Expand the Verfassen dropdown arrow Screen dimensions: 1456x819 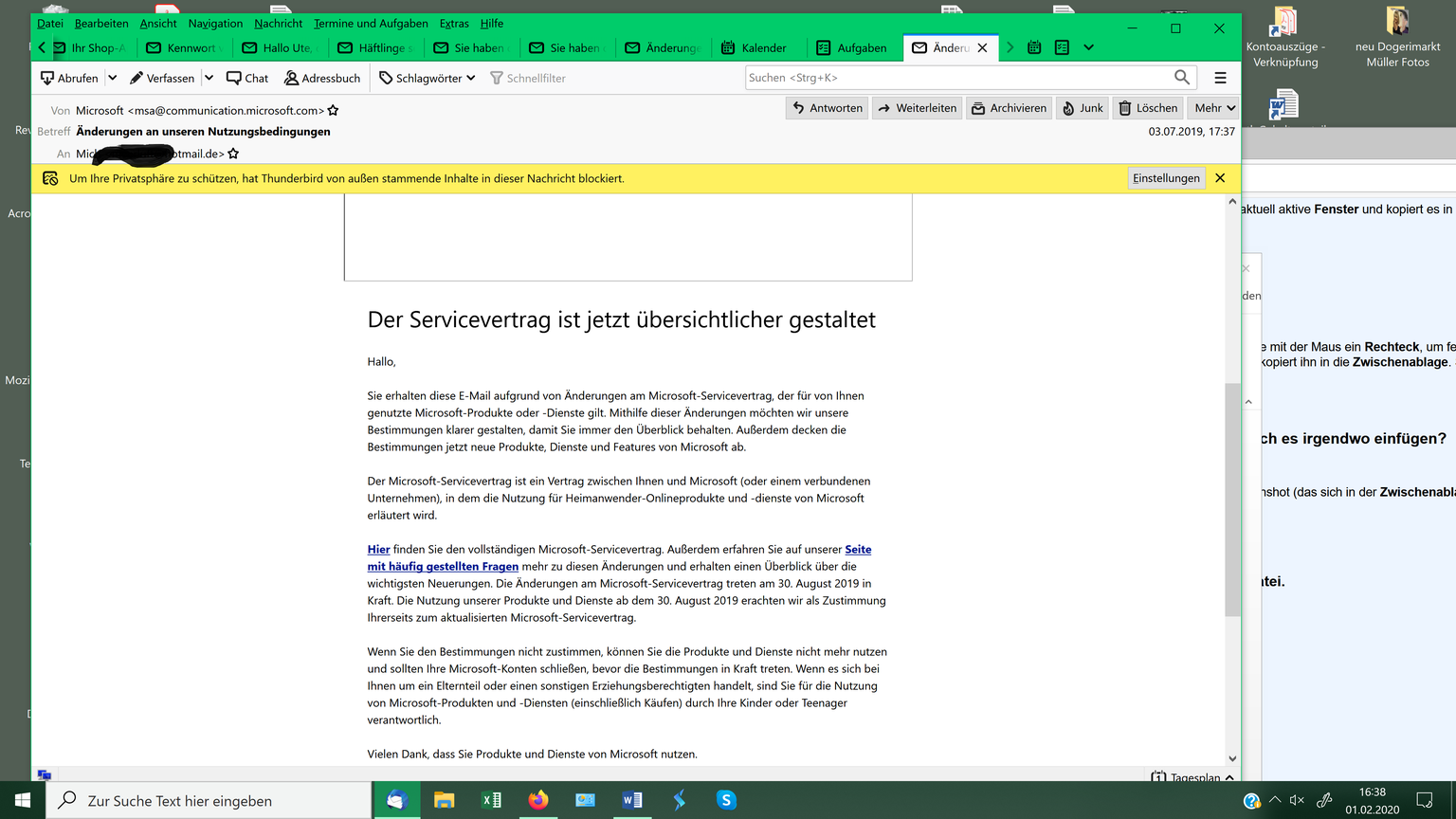point(209,78)
